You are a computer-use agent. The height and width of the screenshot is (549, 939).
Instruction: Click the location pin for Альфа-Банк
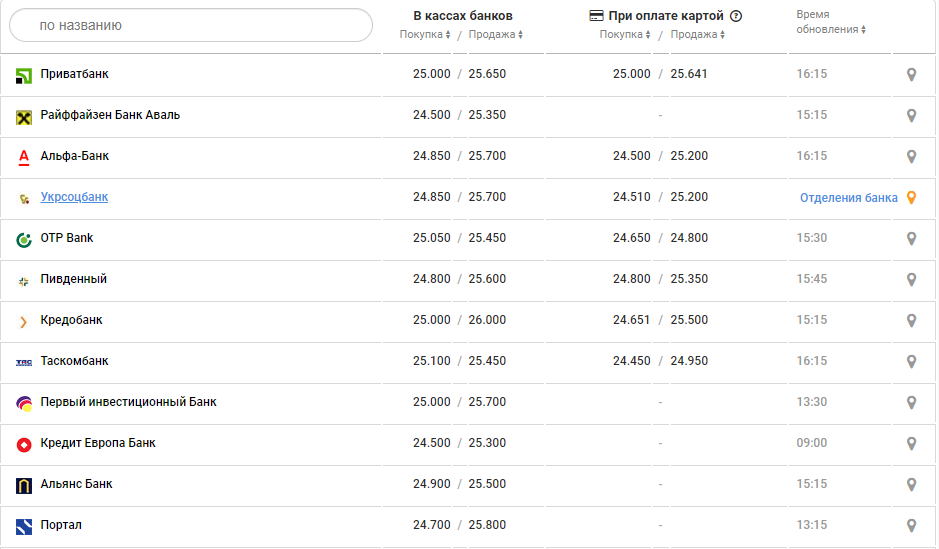[911, 157]
